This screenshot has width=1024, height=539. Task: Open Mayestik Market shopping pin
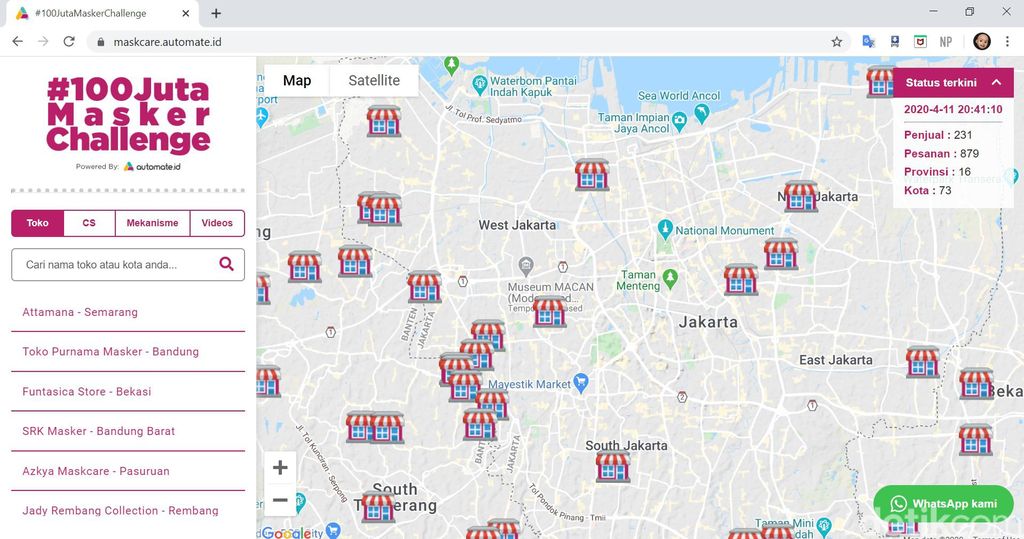click(581, 382)
